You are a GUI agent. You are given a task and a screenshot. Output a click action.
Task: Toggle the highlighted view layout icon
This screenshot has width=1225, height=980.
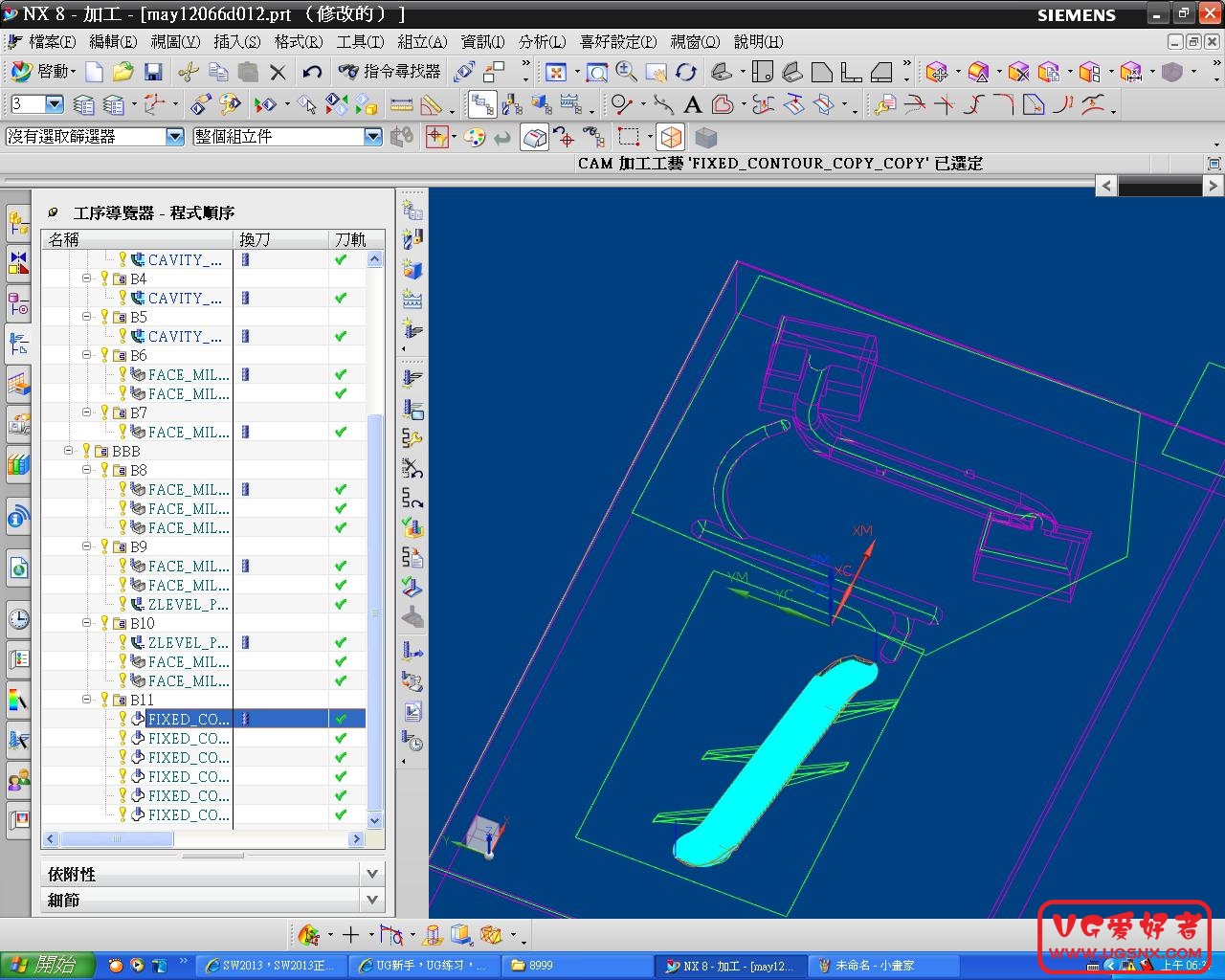(x=534, y=137)
